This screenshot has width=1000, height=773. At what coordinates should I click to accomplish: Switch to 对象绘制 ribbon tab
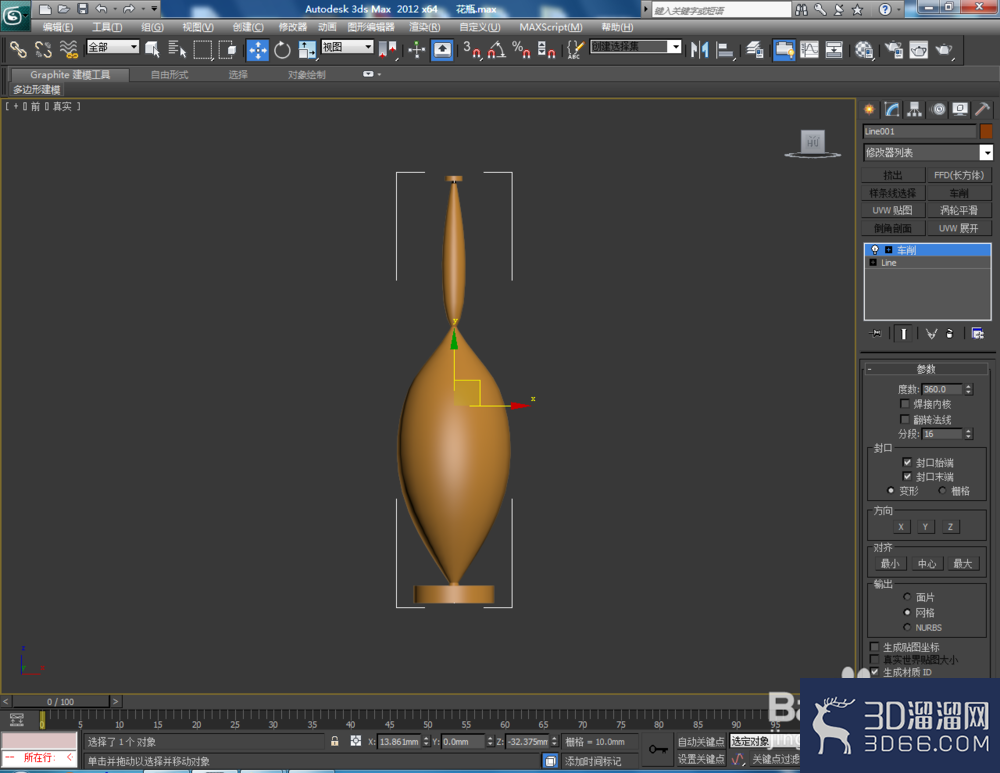coord(306,75)
